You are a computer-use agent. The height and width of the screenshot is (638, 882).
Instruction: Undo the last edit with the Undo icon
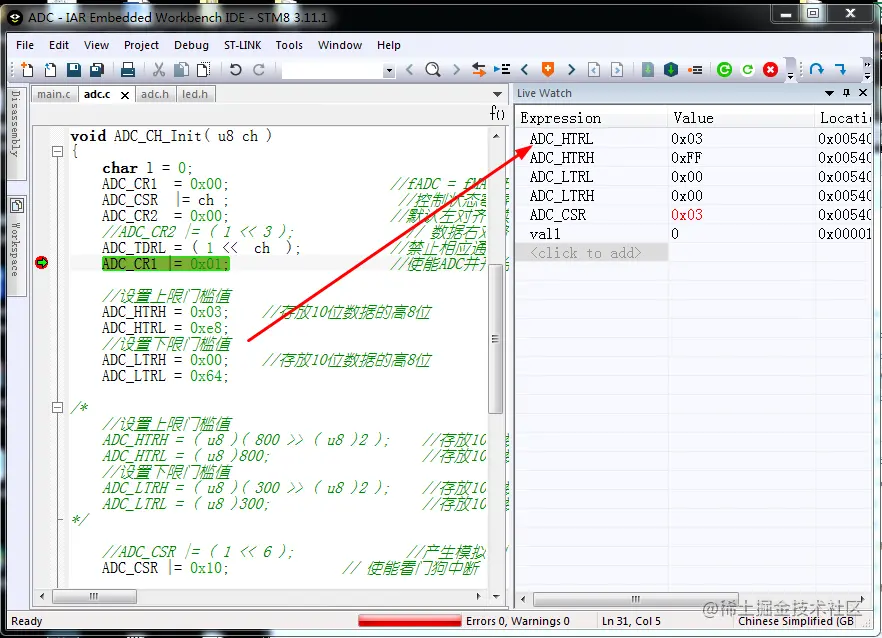(x=236, y=69)
